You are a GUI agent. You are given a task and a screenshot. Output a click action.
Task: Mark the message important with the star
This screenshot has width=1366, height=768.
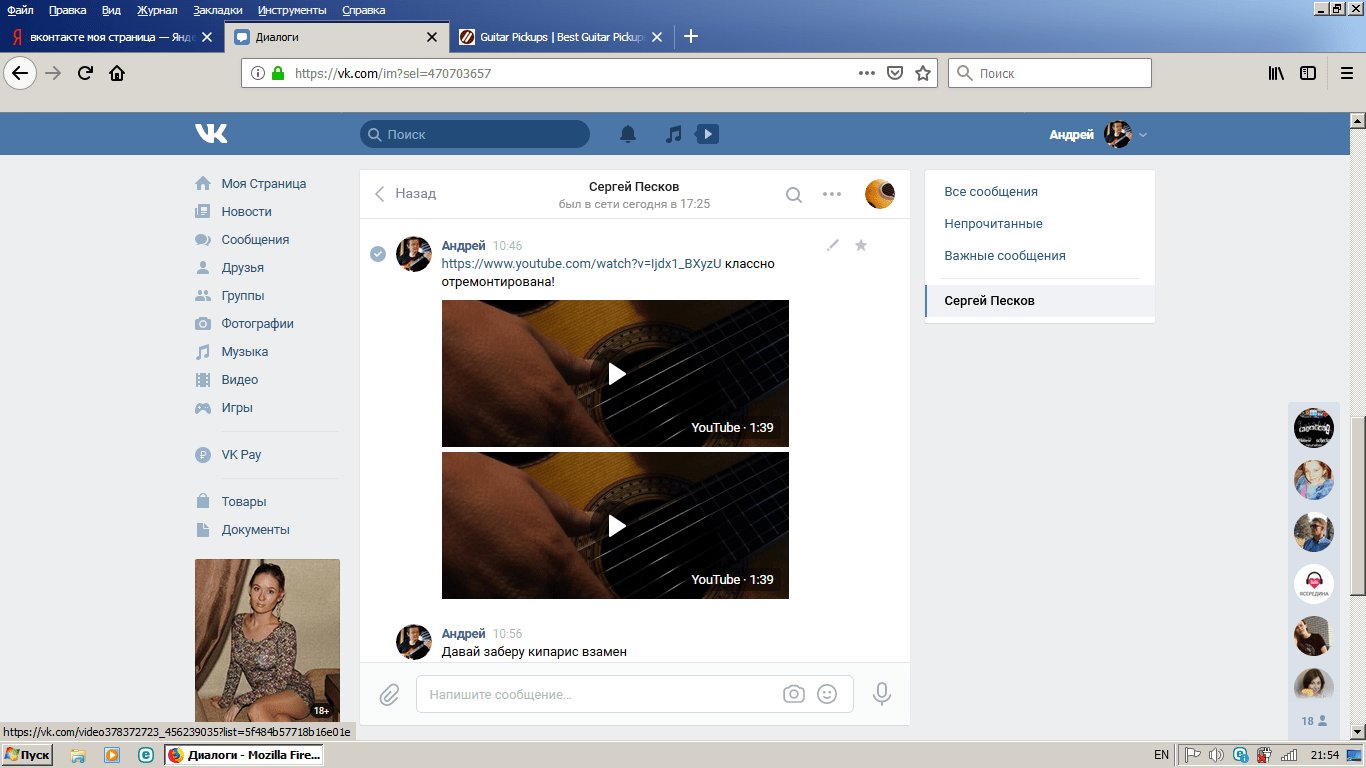click(861, 245)
